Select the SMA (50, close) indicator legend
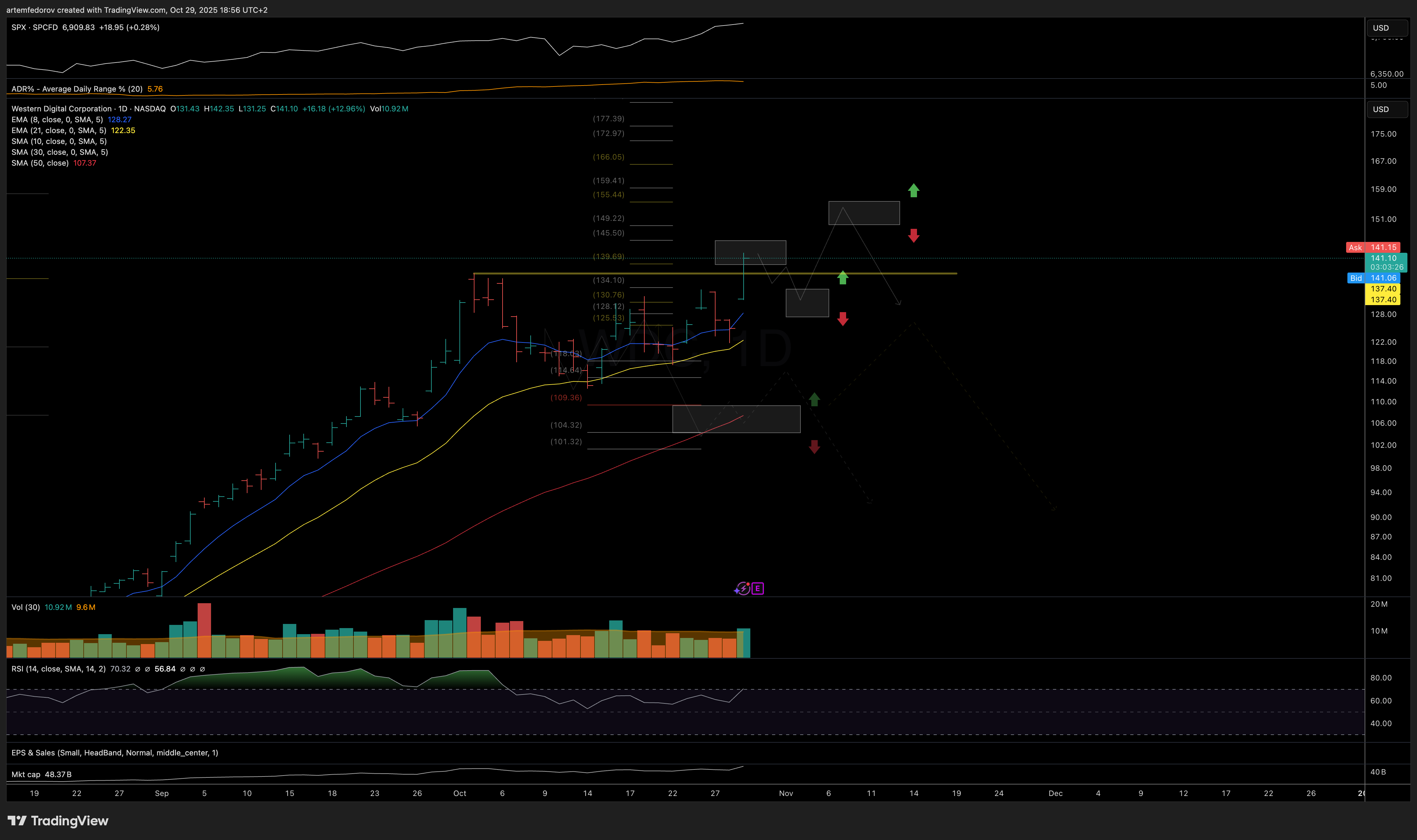1417x840 pixels. pos(40,163)
